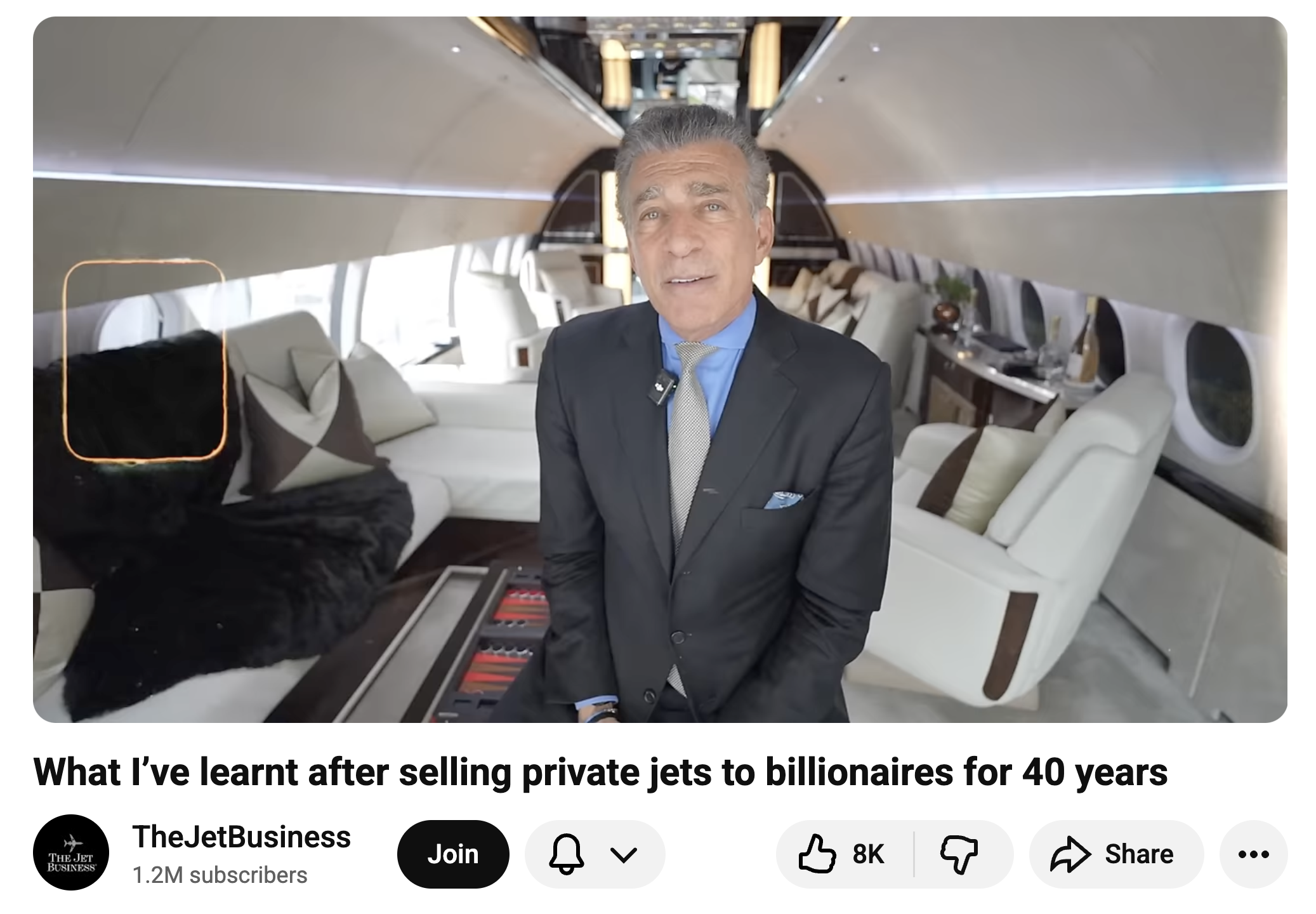Click the notification bell icon
The width and height of the screenshot is (1316, 914).
coord(567,854)
